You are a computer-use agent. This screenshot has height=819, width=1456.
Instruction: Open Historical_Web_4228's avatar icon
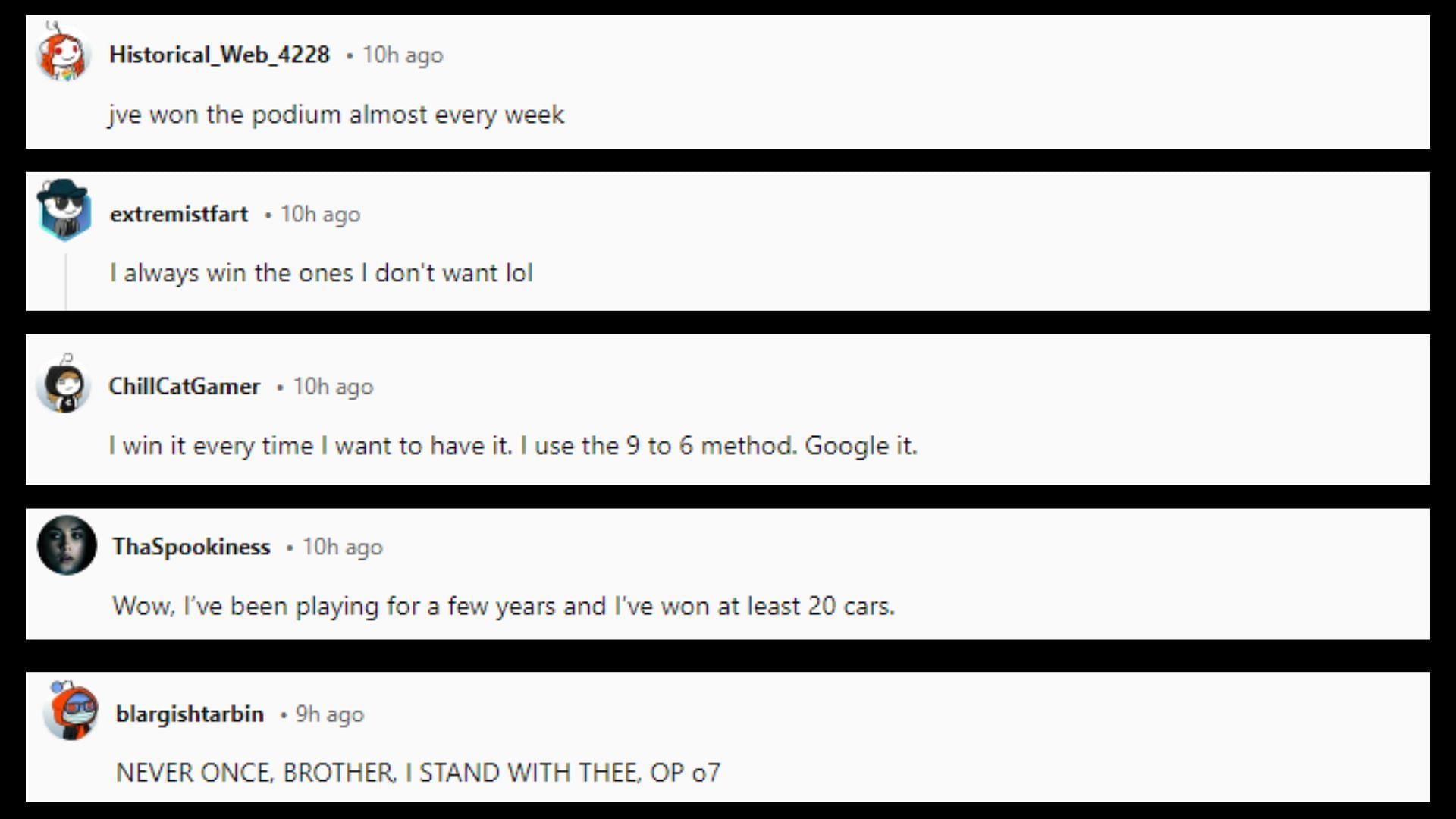click(x=64, y=52)
